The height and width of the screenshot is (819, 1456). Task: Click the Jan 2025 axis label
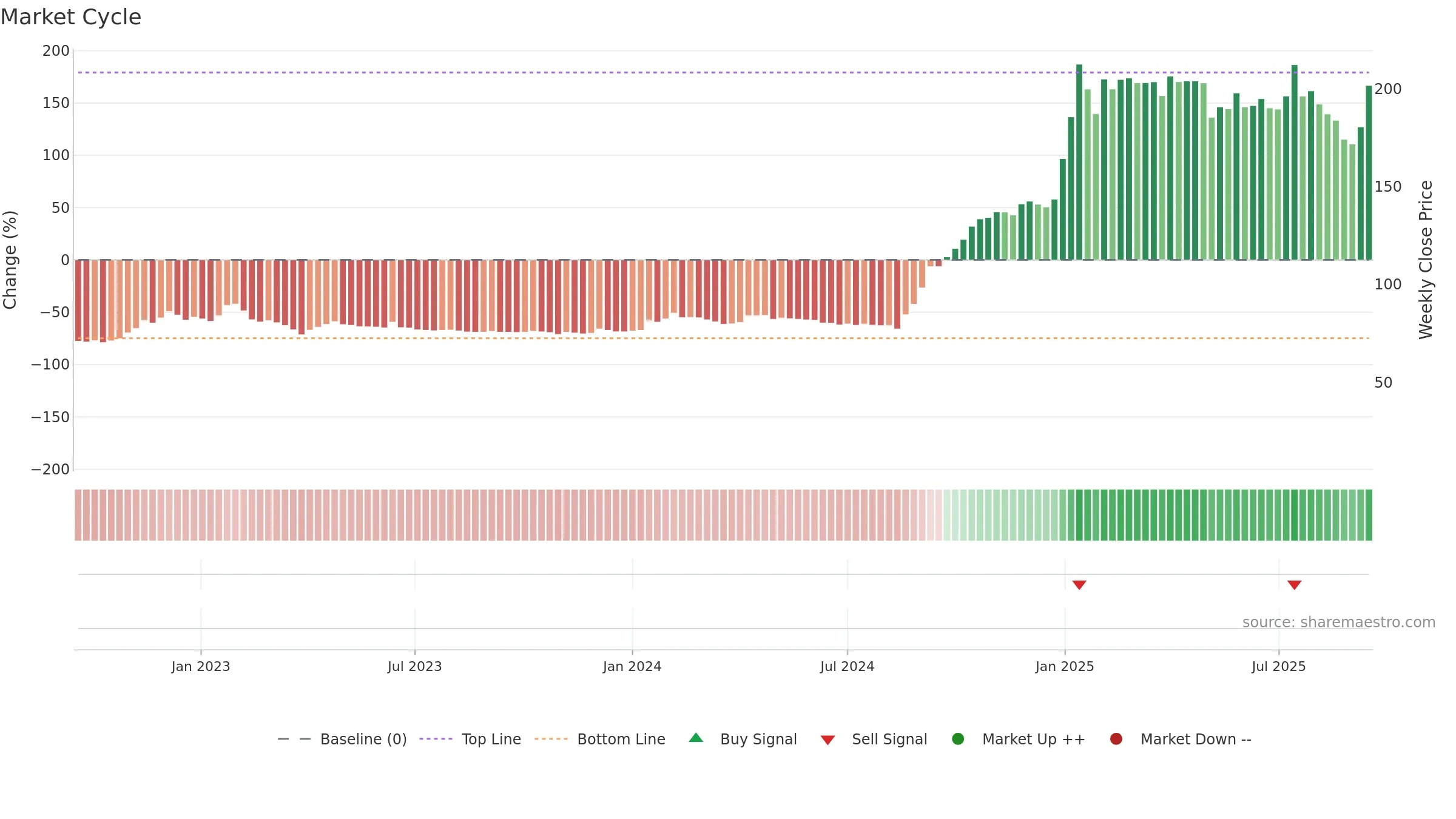click(1065, 667)
